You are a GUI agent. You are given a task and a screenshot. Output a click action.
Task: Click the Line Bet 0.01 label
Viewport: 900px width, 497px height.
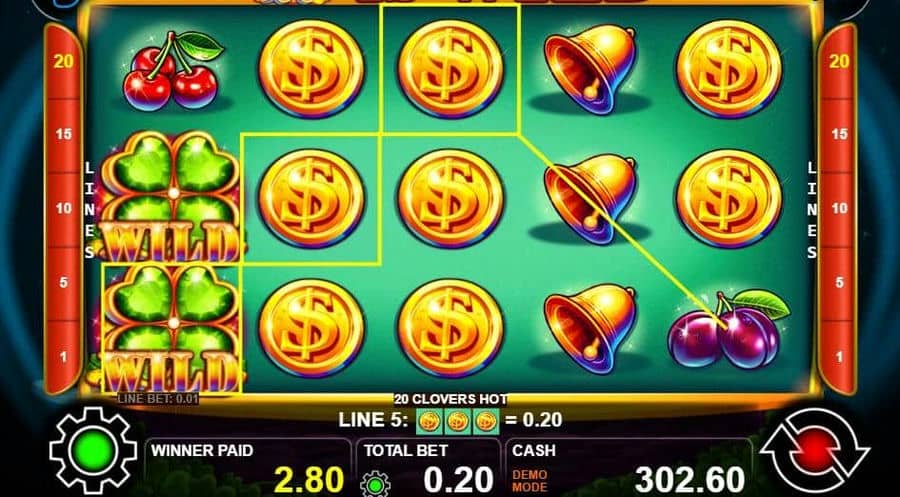click(158, 398)
